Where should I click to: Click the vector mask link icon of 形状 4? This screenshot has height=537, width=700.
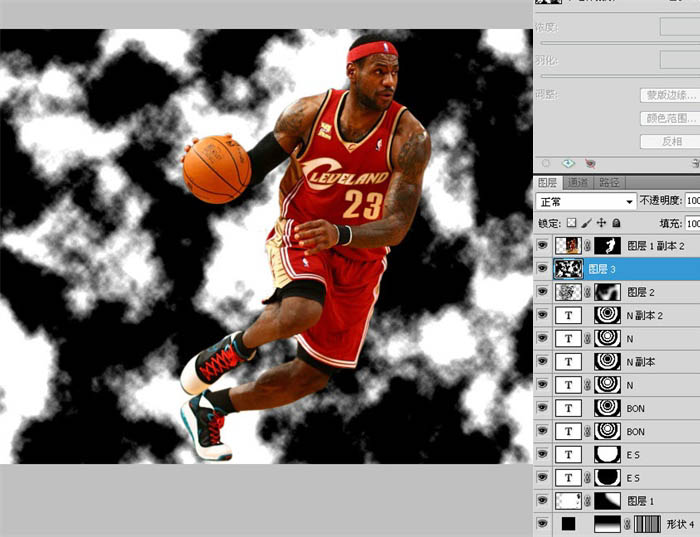[628, 524]
